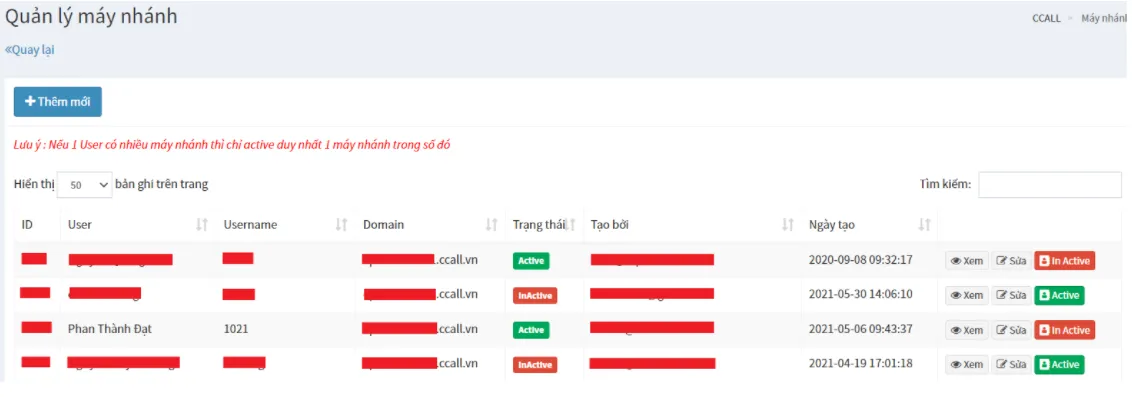Screen dimensions: 1132x397
Task: View the row created 2020-09-08 09:32:17
Action: pyautogui.click(x=967, y=261)
